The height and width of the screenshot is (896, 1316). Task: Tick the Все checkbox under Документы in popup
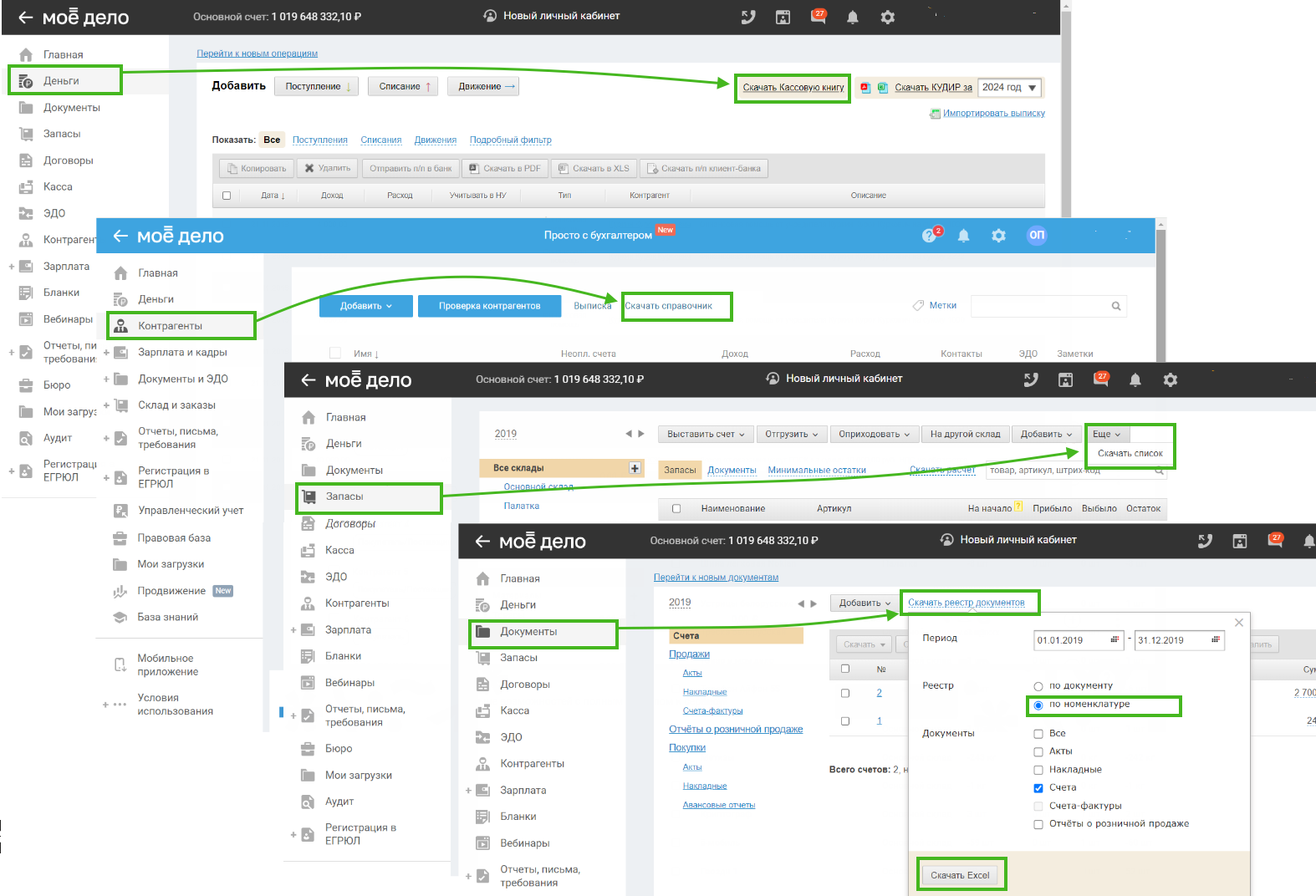tap(1038, 734)
